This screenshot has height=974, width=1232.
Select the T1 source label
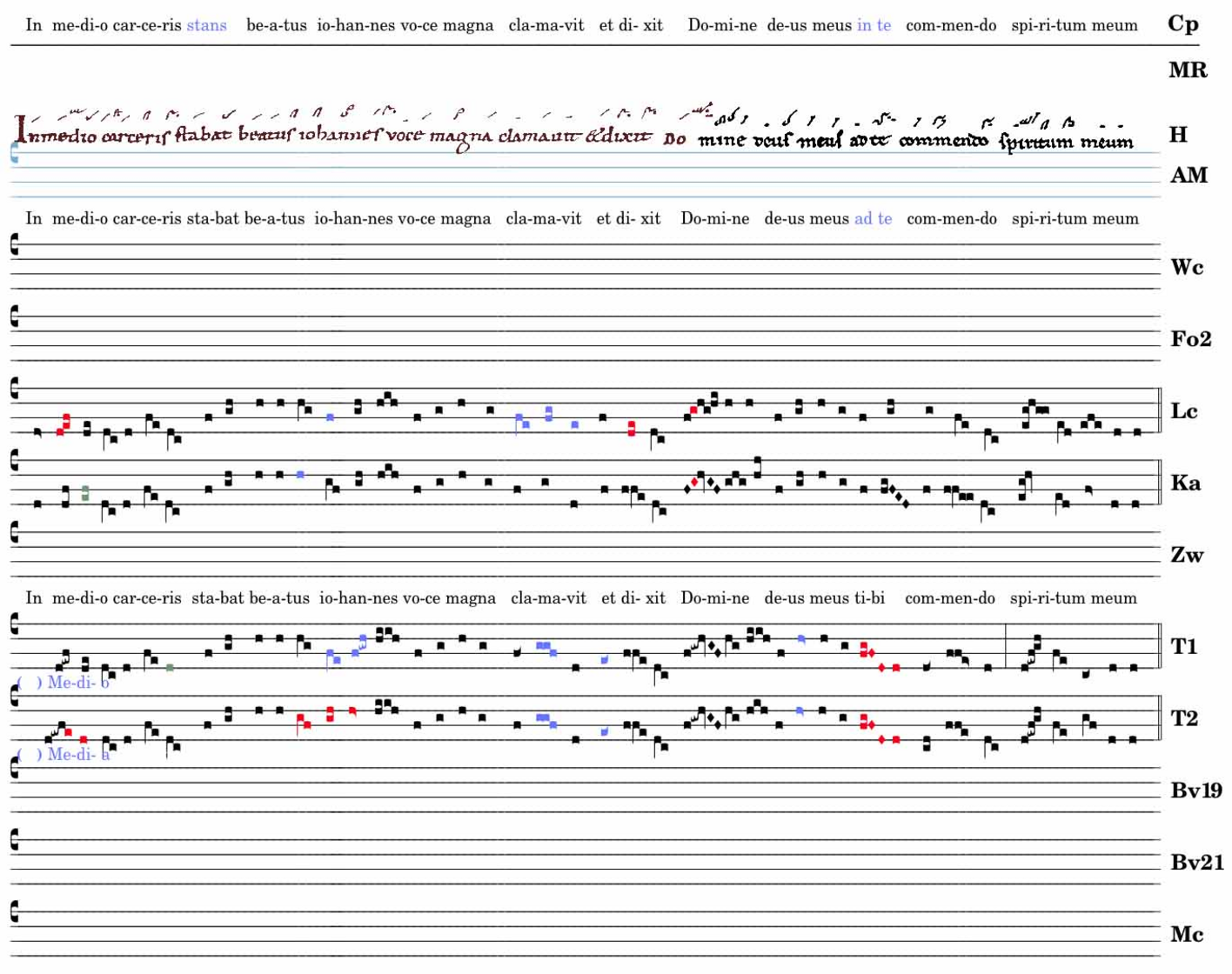1183,646
